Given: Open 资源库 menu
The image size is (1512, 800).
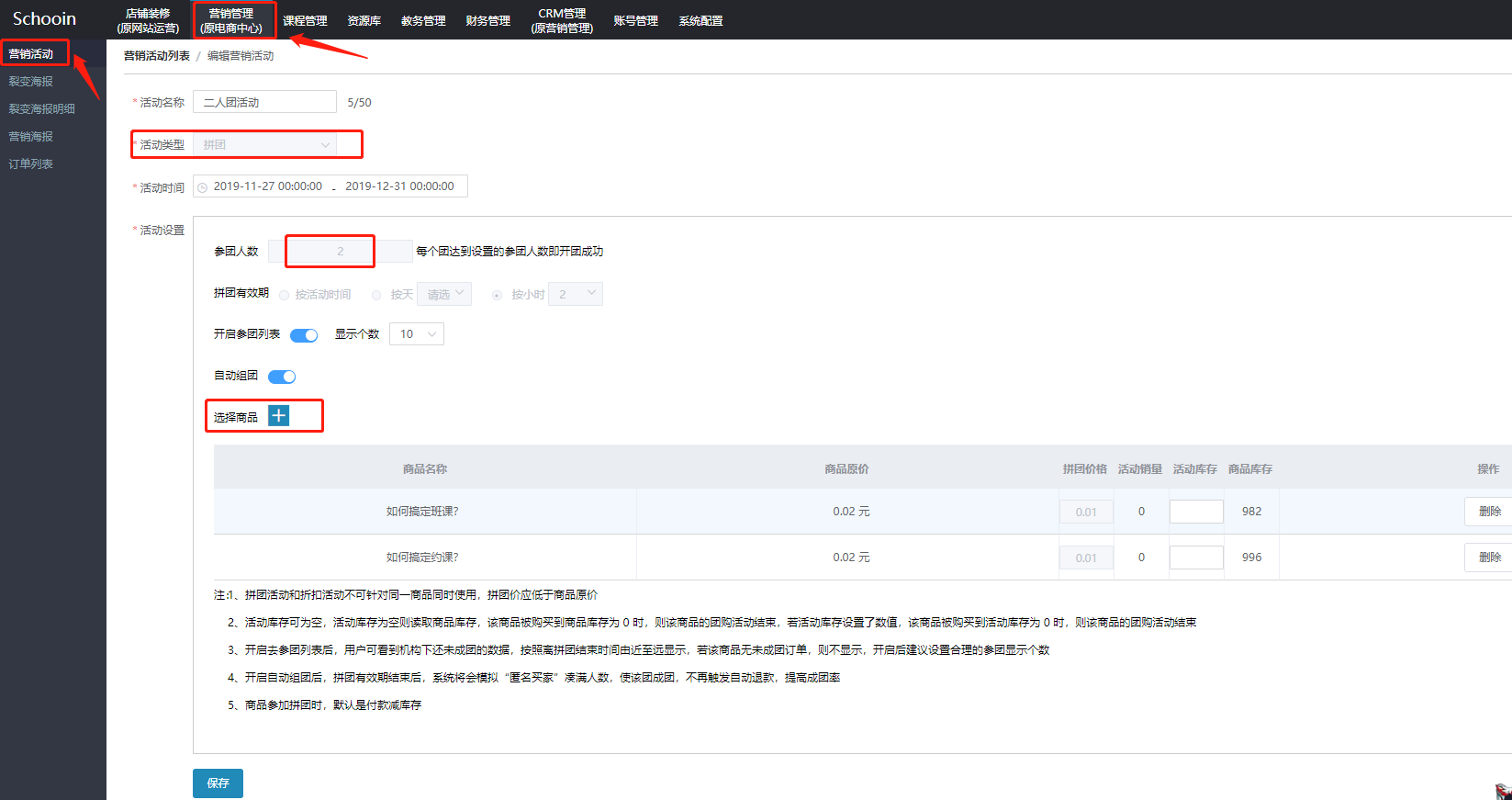Looking at the screenshot, I should coord(364,20).
